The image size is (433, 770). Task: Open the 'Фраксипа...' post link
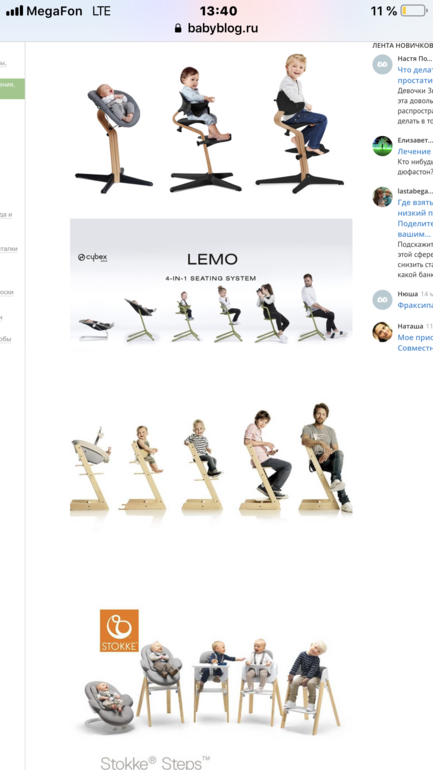(x=415, y=305)
